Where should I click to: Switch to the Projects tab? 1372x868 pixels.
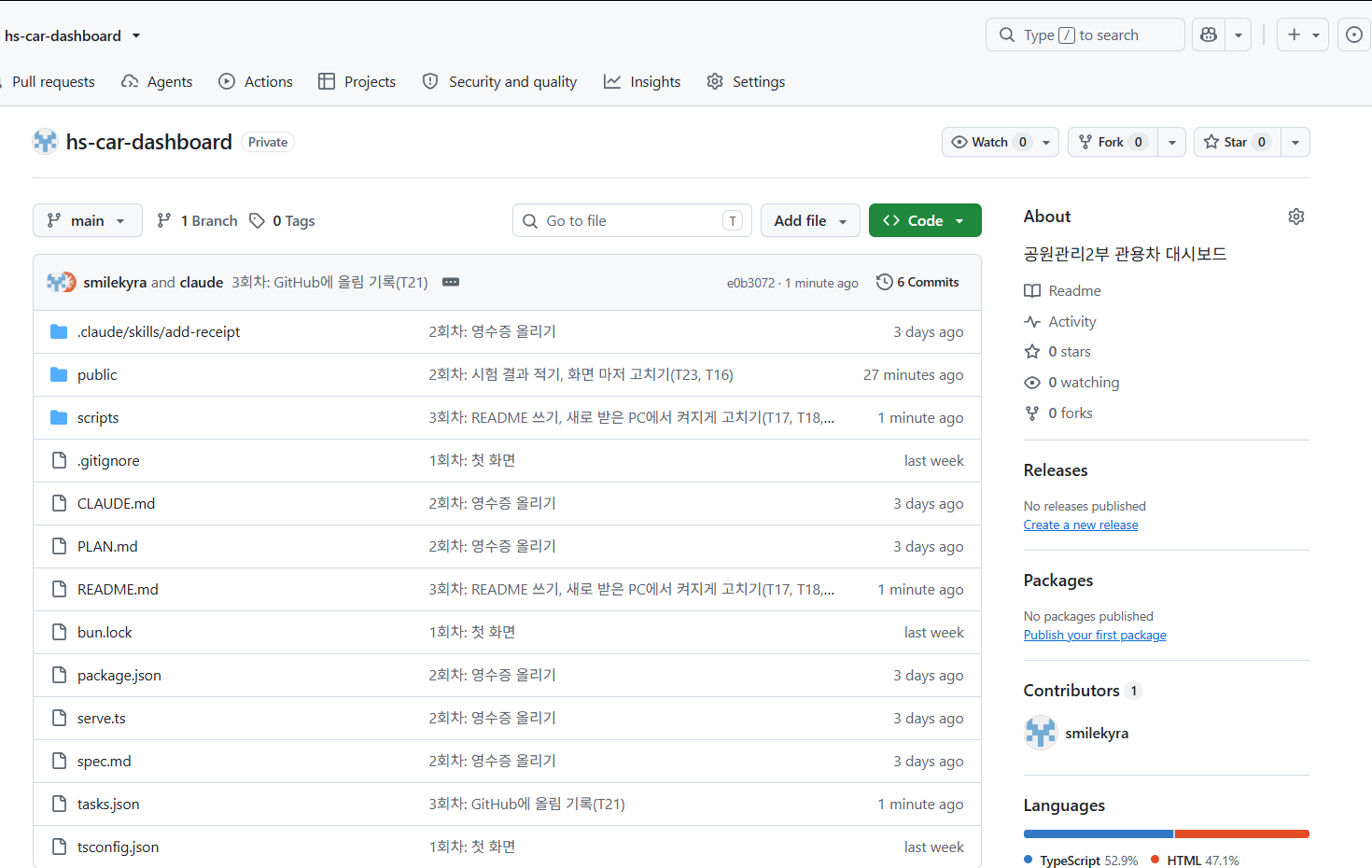(357, 81)
